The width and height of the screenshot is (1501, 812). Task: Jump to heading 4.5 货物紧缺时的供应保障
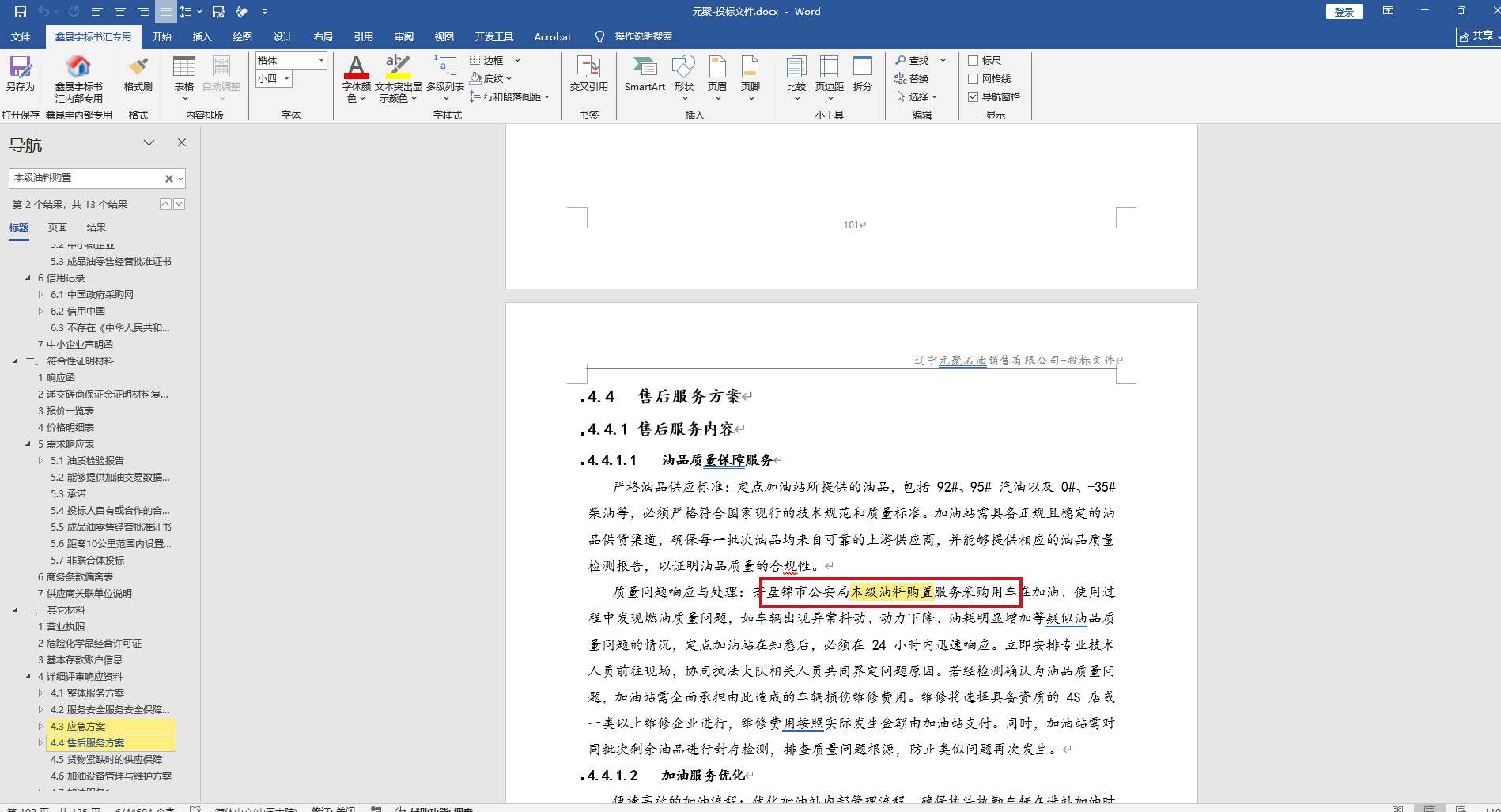106,760
